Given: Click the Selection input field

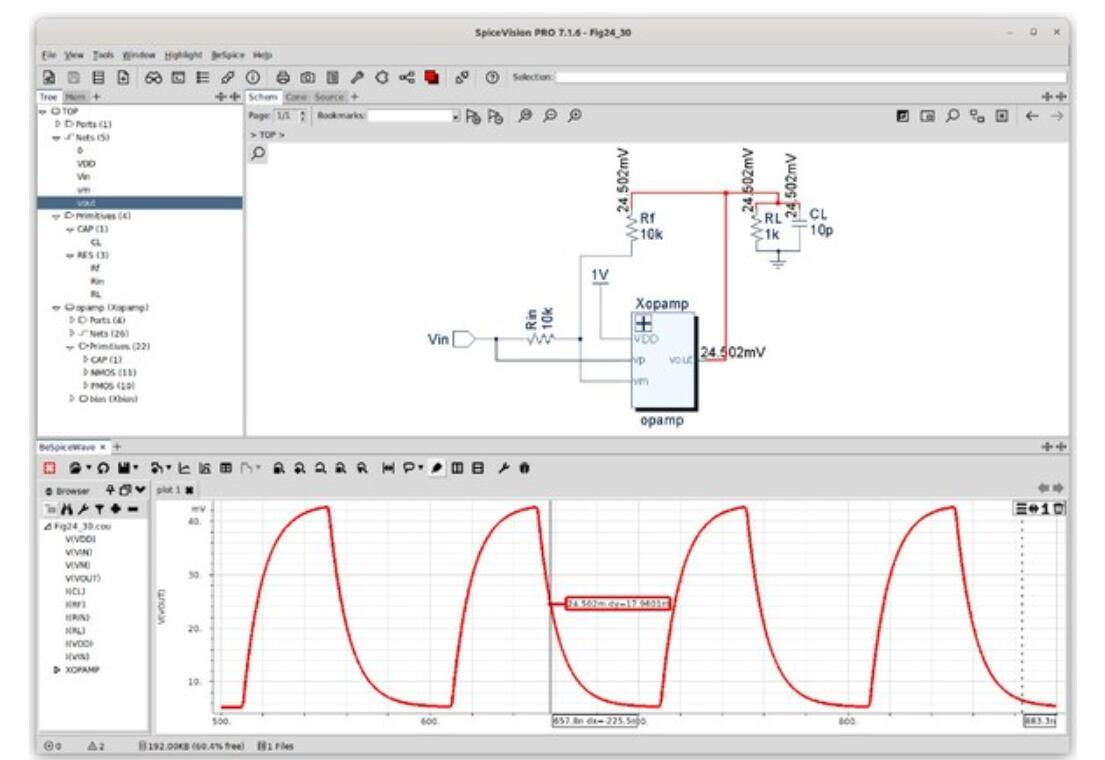Looking at the screenshot, I should tap(811, 77).
